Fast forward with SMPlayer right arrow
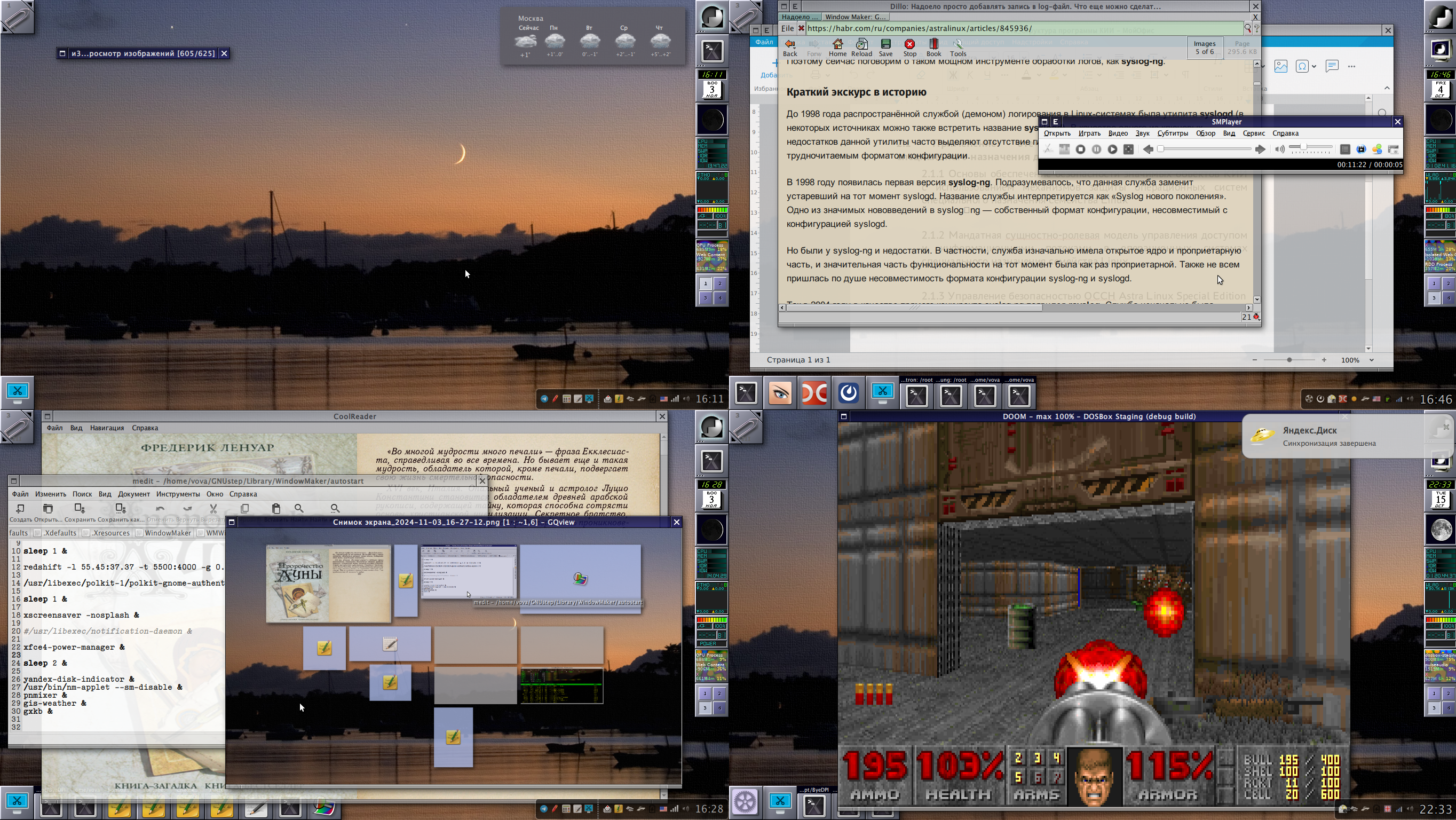 click(x=1260, y=149)
